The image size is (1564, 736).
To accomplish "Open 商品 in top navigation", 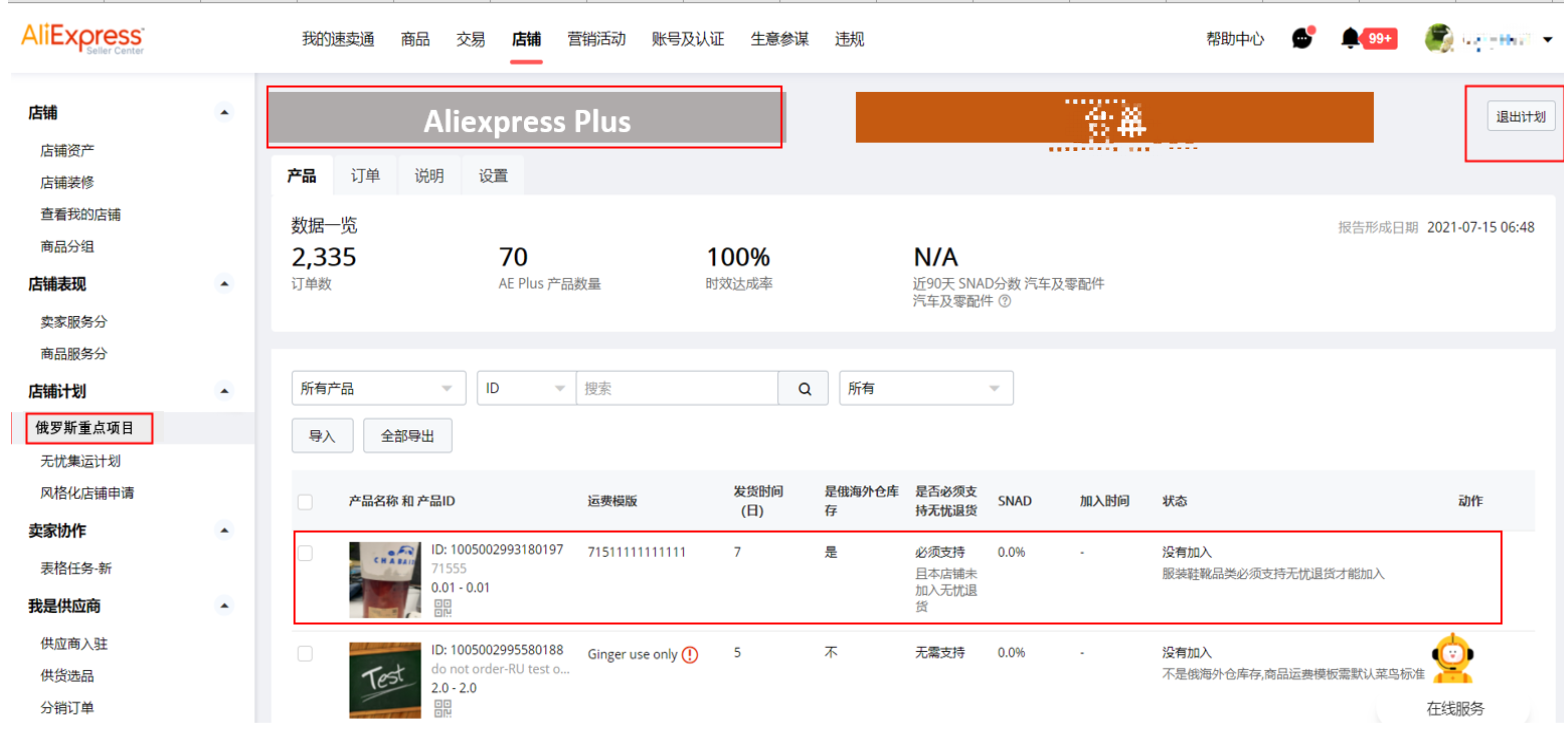I will (x=415, y=39).
